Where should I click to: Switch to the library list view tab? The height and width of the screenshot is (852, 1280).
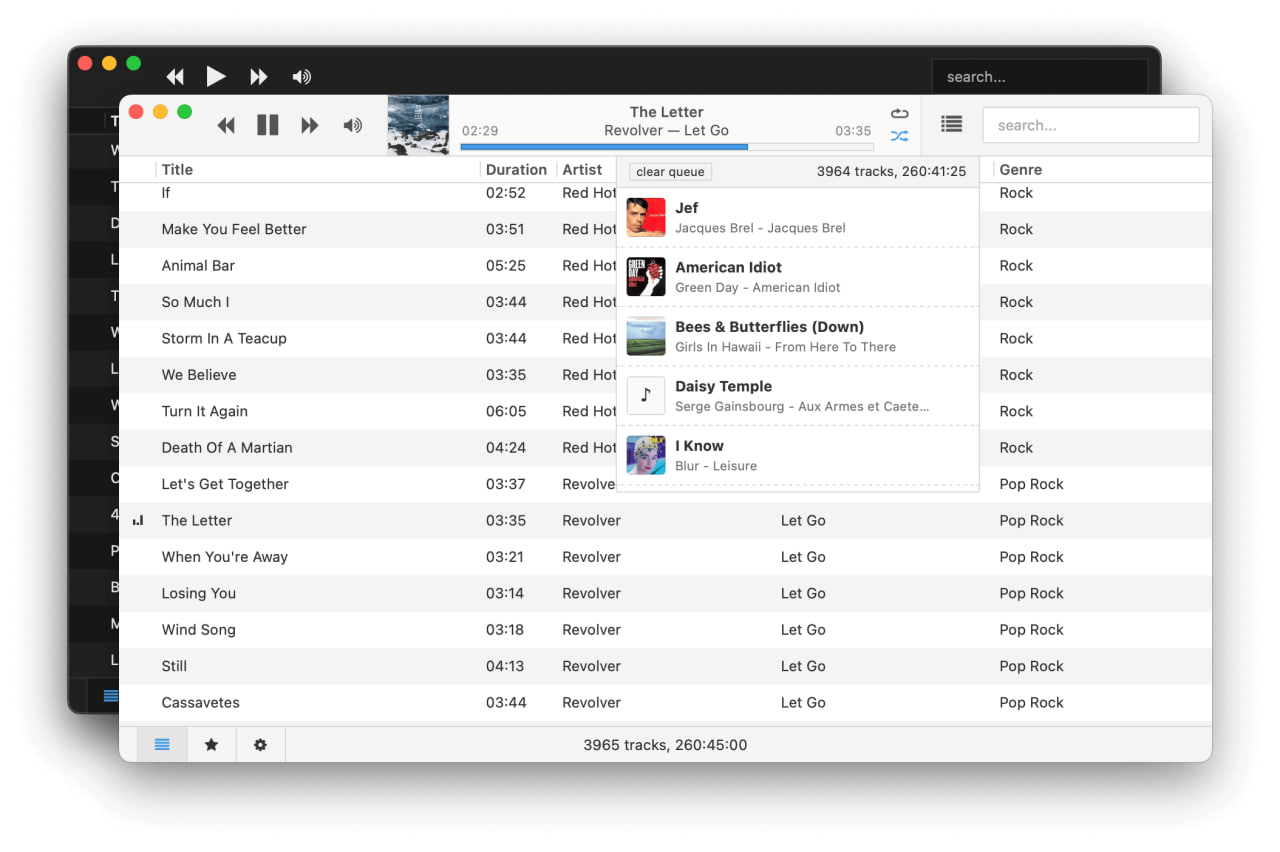click(x=162, y=745)
